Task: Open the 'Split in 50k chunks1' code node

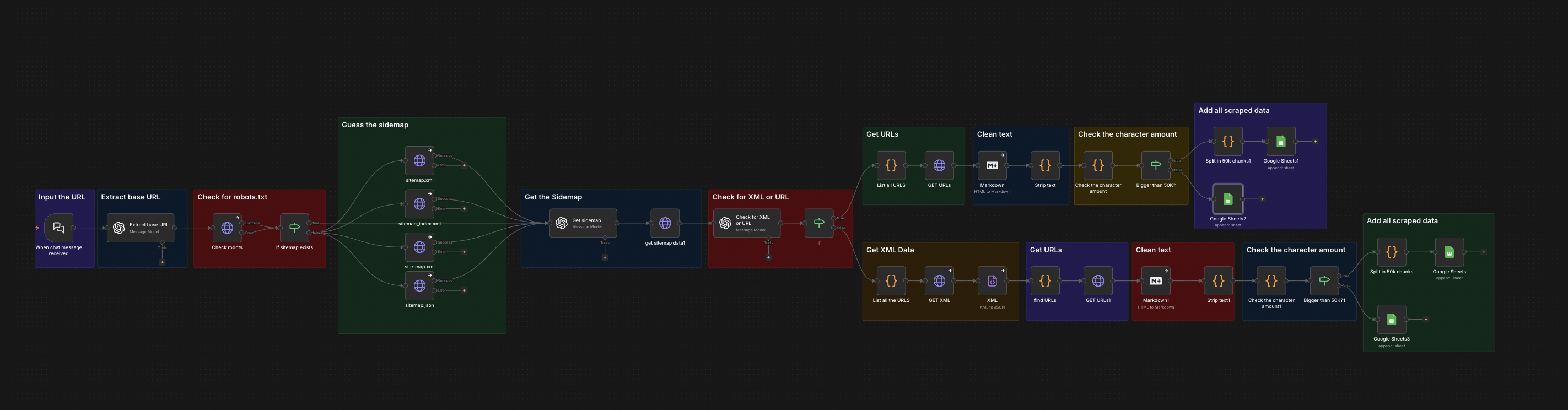Action: click(x=1228, y=141)
